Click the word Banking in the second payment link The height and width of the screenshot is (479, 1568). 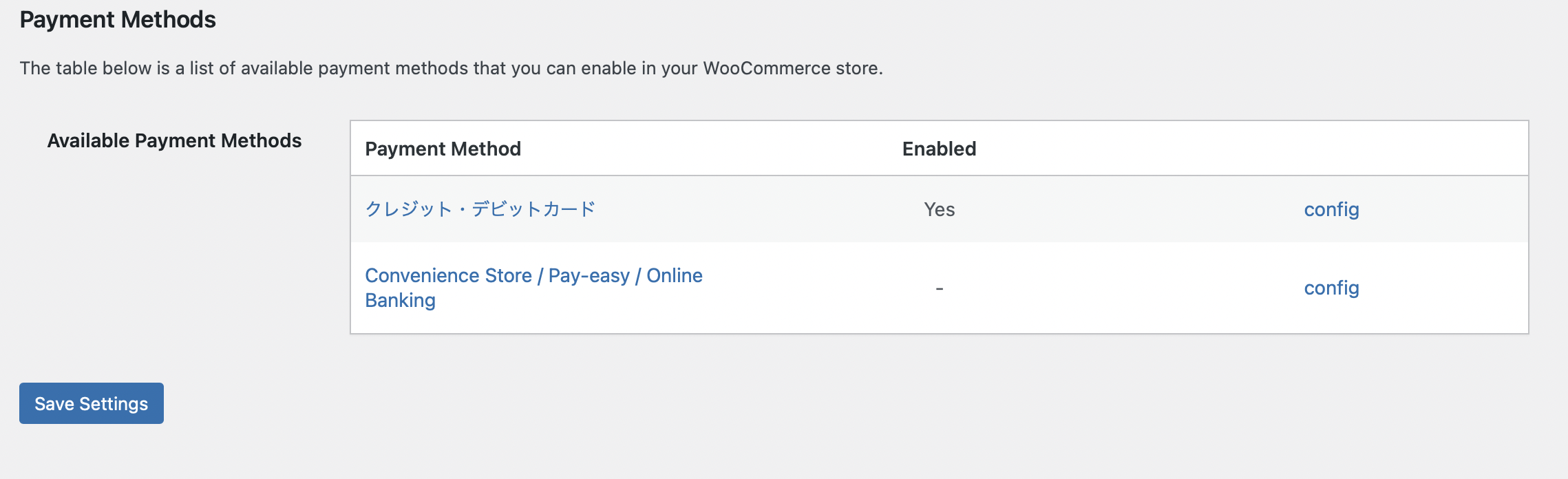[400, 301]
